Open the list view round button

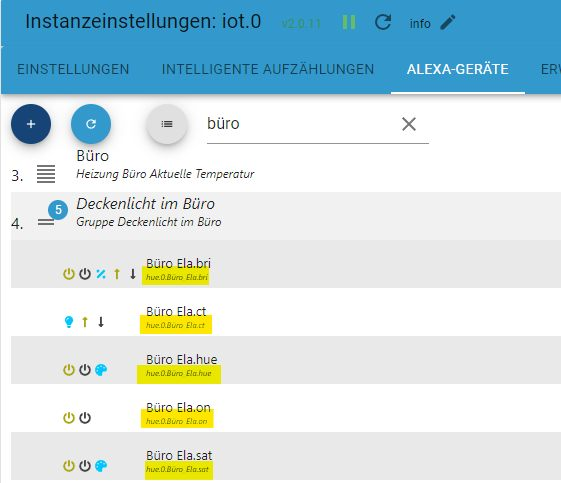pyautogui.click(x=167, y=124)
